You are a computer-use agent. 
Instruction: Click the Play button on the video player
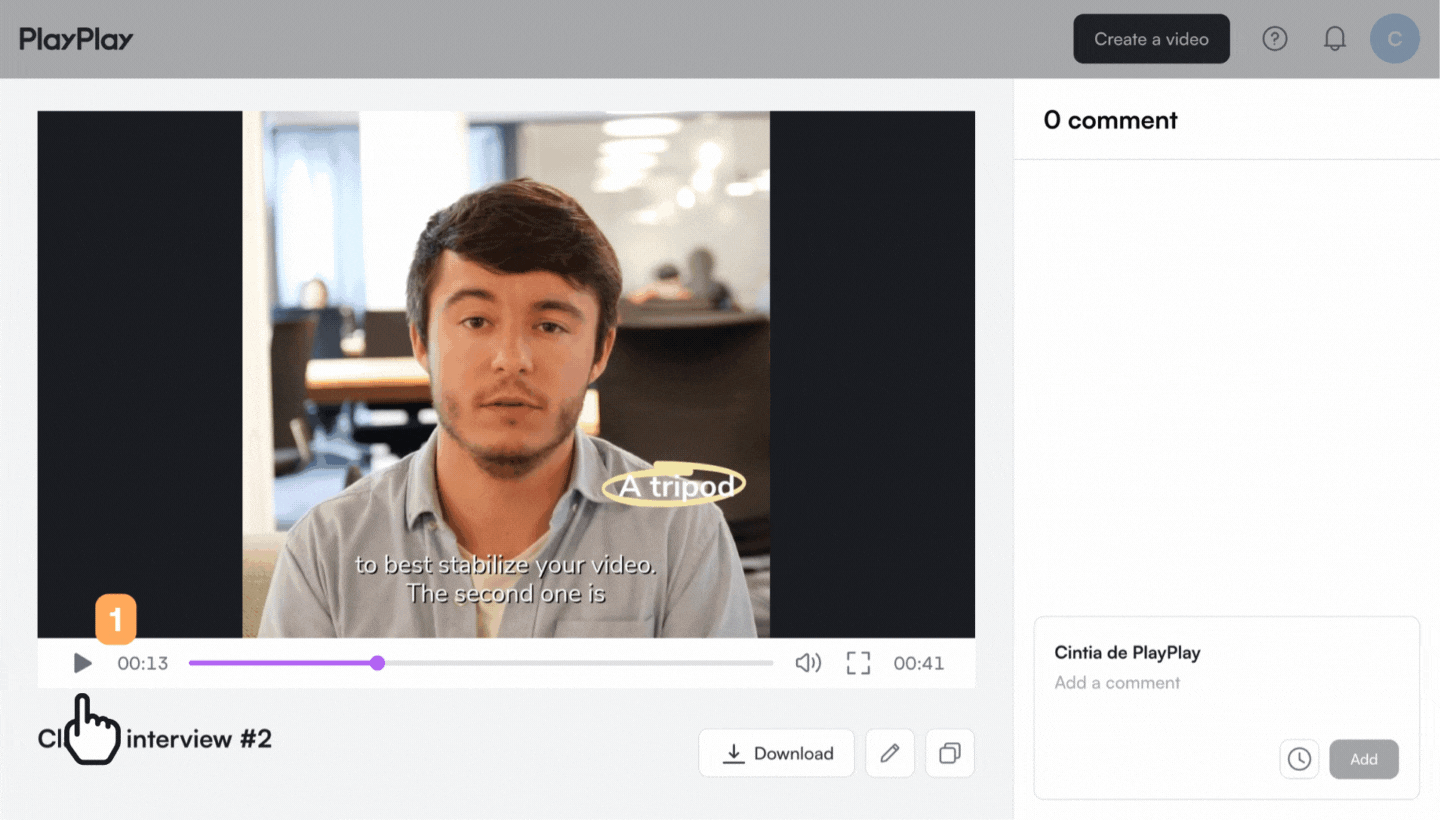[82, 663]
